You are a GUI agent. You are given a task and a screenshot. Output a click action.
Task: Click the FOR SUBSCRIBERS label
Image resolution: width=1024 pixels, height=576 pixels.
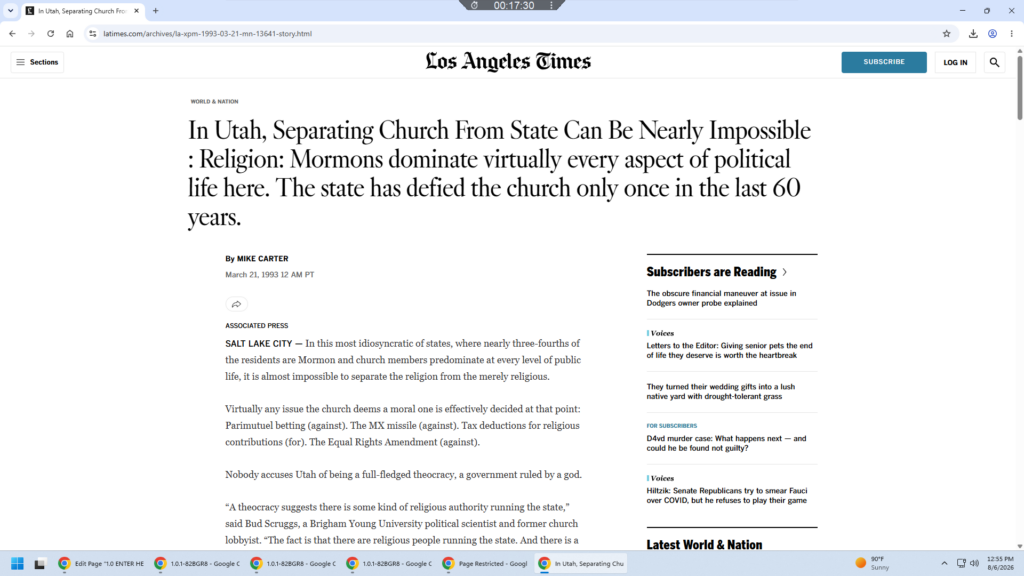coord(671,425)
